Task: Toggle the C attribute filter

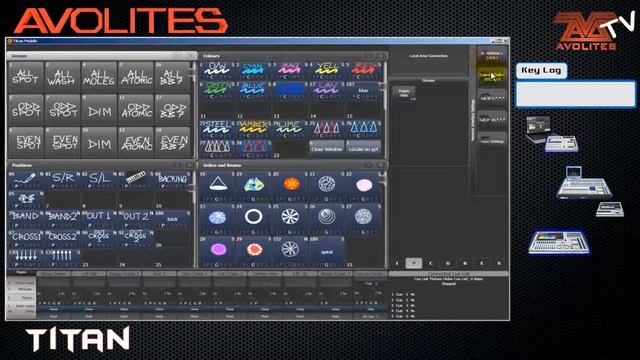Action: pos(431,263)
